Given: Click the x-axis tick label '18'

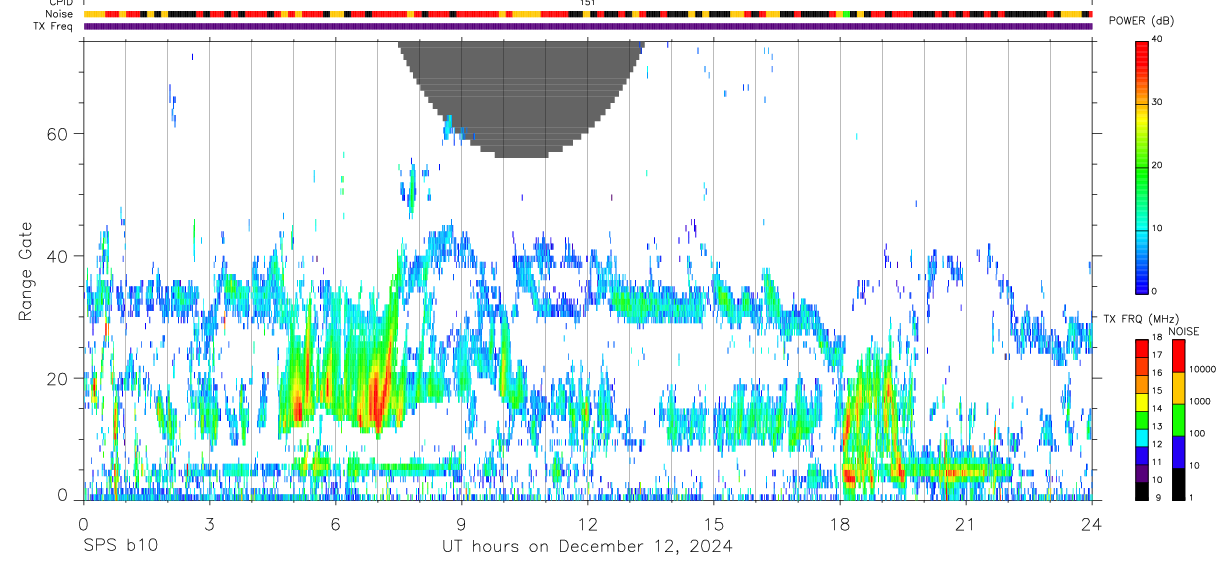Looking at the screenshot, I should pos(839,524).
